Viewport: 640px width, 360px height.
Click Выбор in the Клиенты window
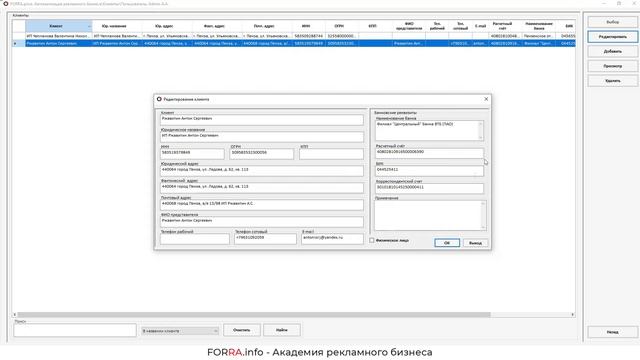pyautogui.click(x=613, y=22)
